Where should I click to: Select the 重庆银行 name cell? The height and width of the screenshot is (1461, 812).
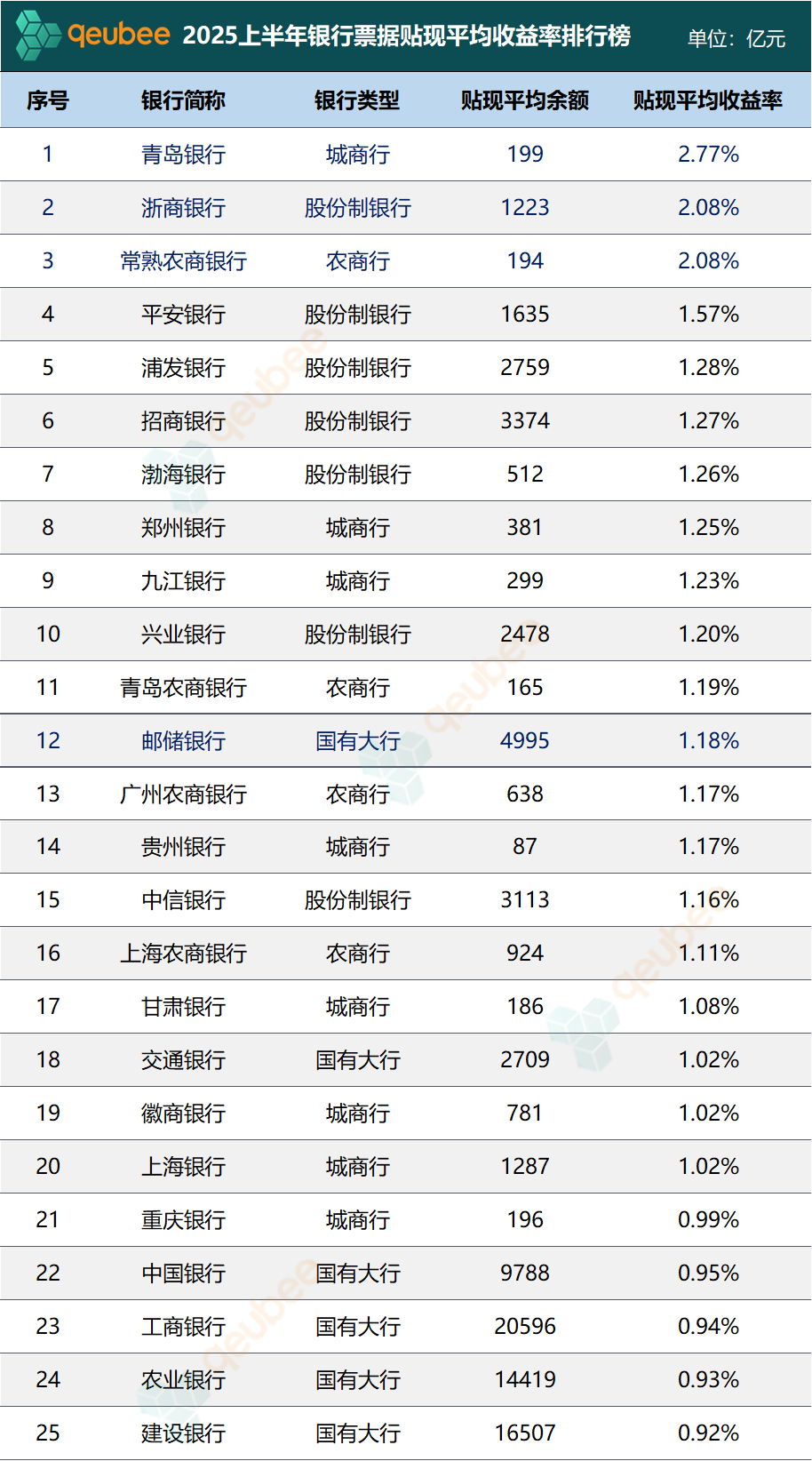click(183, 1220)
